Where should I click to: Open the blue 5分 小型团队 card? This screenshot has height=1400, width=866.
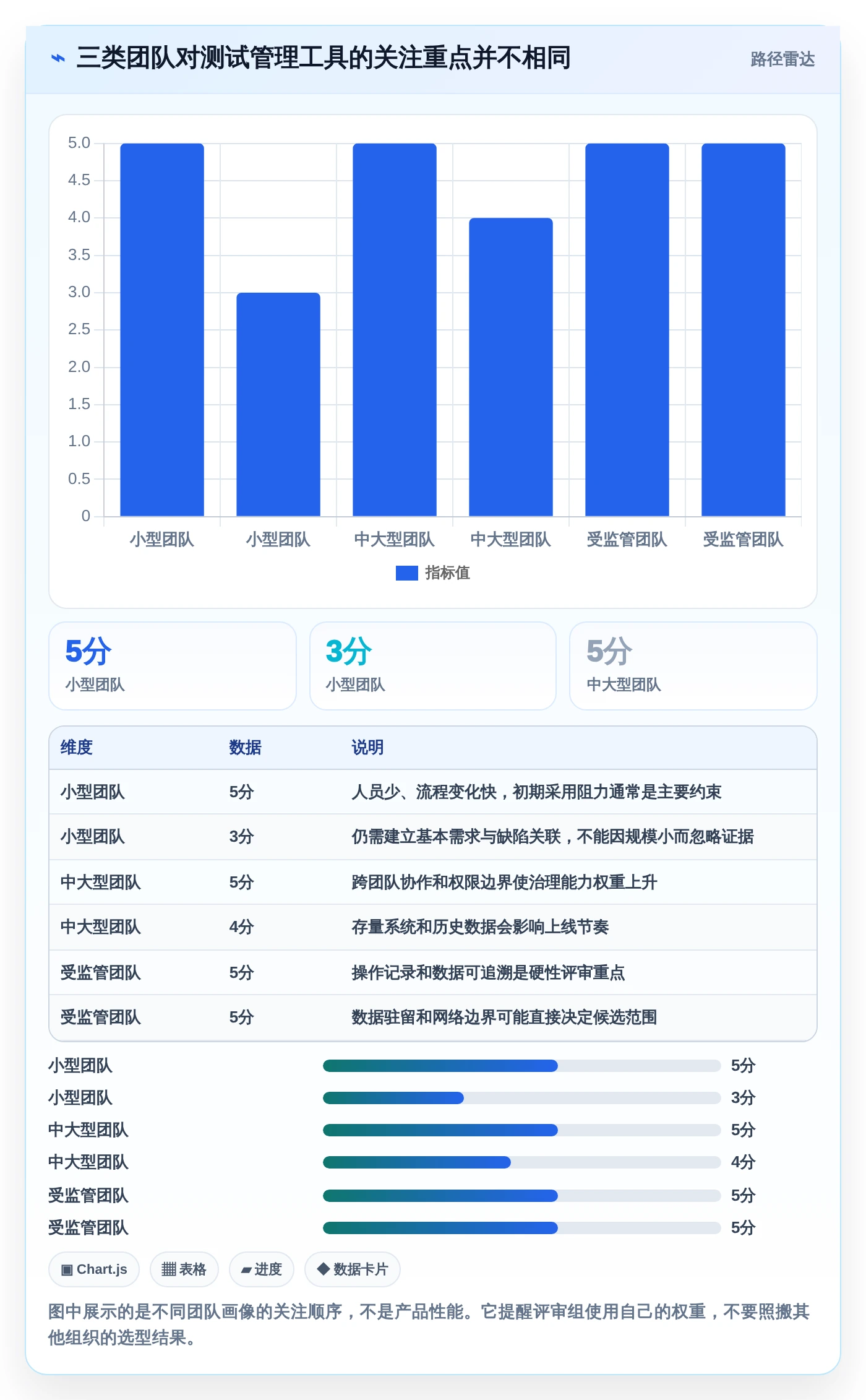point(173,666)
